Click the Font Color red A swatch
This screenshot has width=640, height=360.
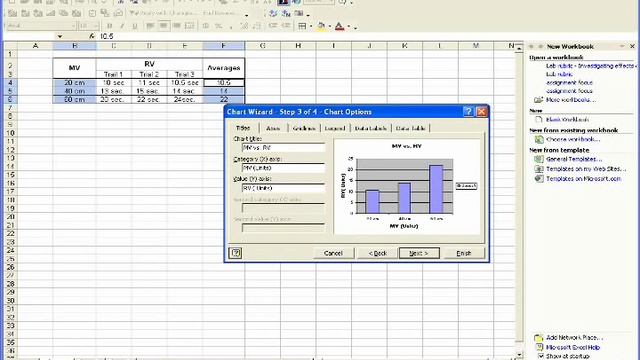pos(340,26)
